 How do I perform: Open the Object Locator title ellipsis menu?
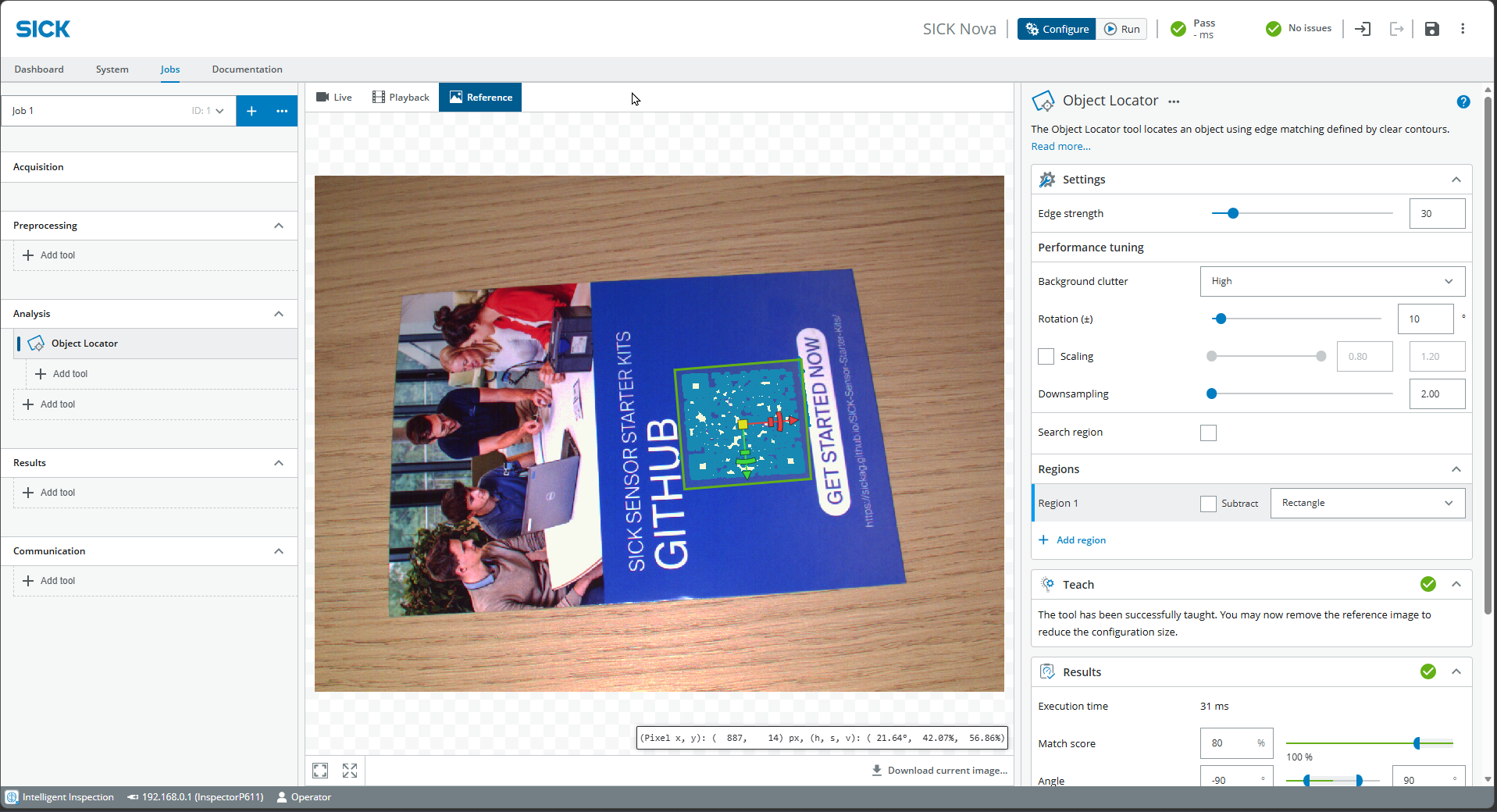coord(1174,101)
